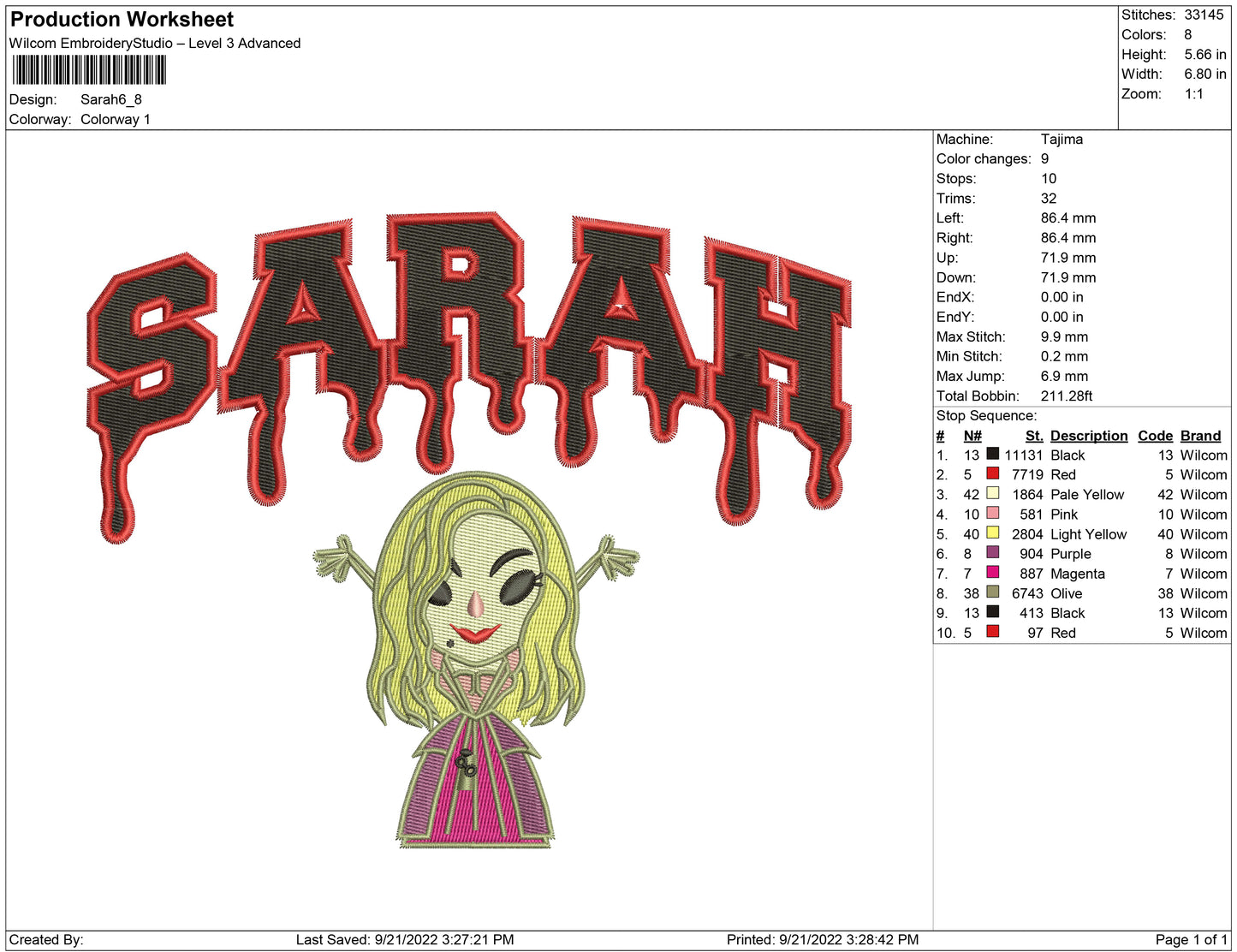1237x952 pixels.
Task: Click the black swatch in stop row 9
Action: tap(993, 611)
